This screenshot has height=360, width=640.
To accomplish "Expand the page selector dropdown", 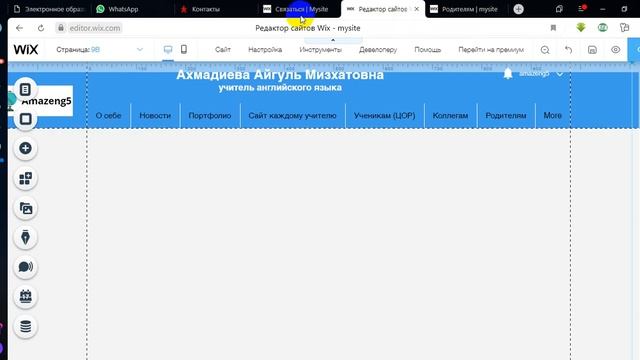I will (140, 49).
